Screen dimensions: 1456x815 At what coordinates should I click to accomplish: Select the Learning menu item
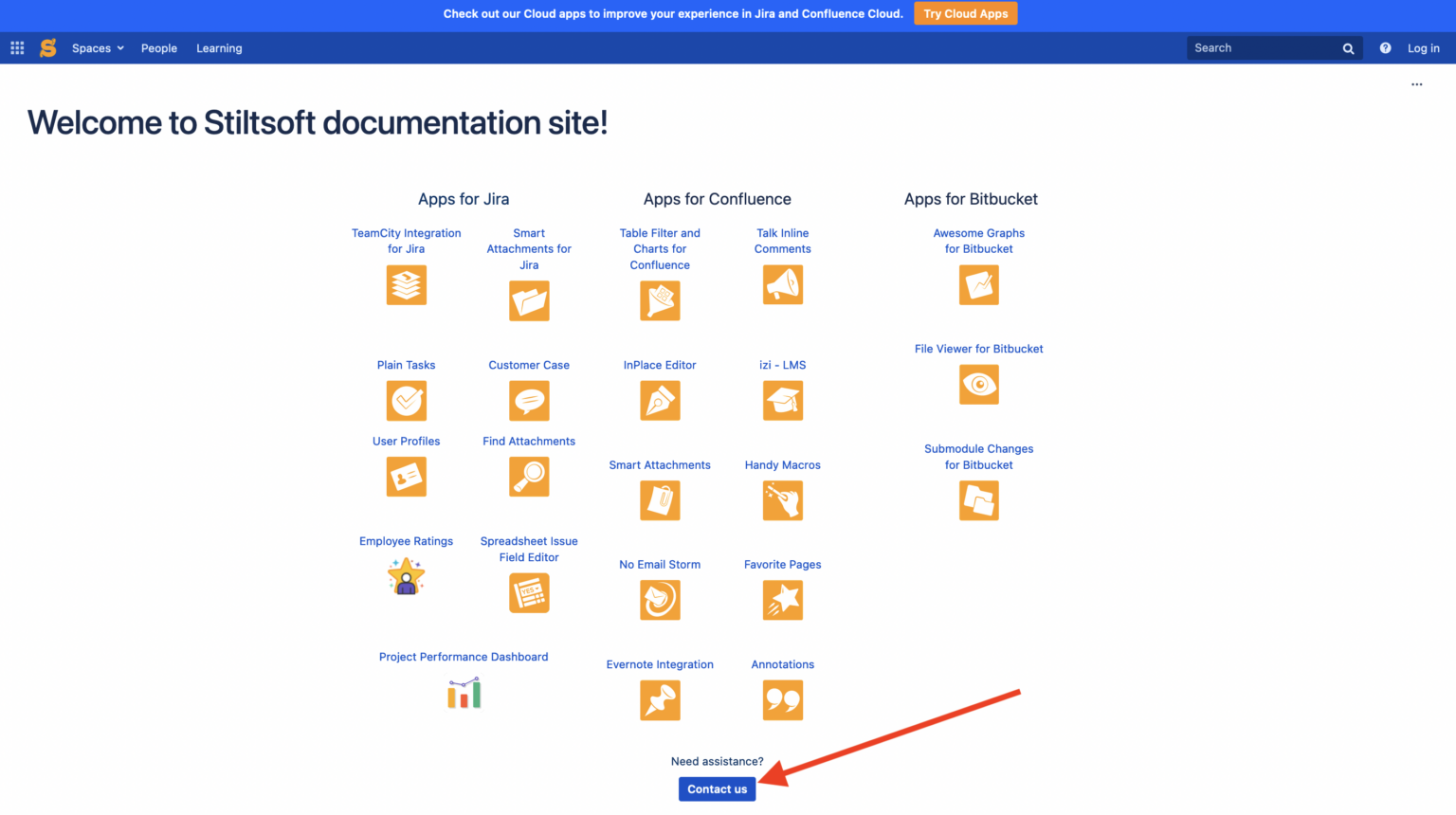pos(219,47)
